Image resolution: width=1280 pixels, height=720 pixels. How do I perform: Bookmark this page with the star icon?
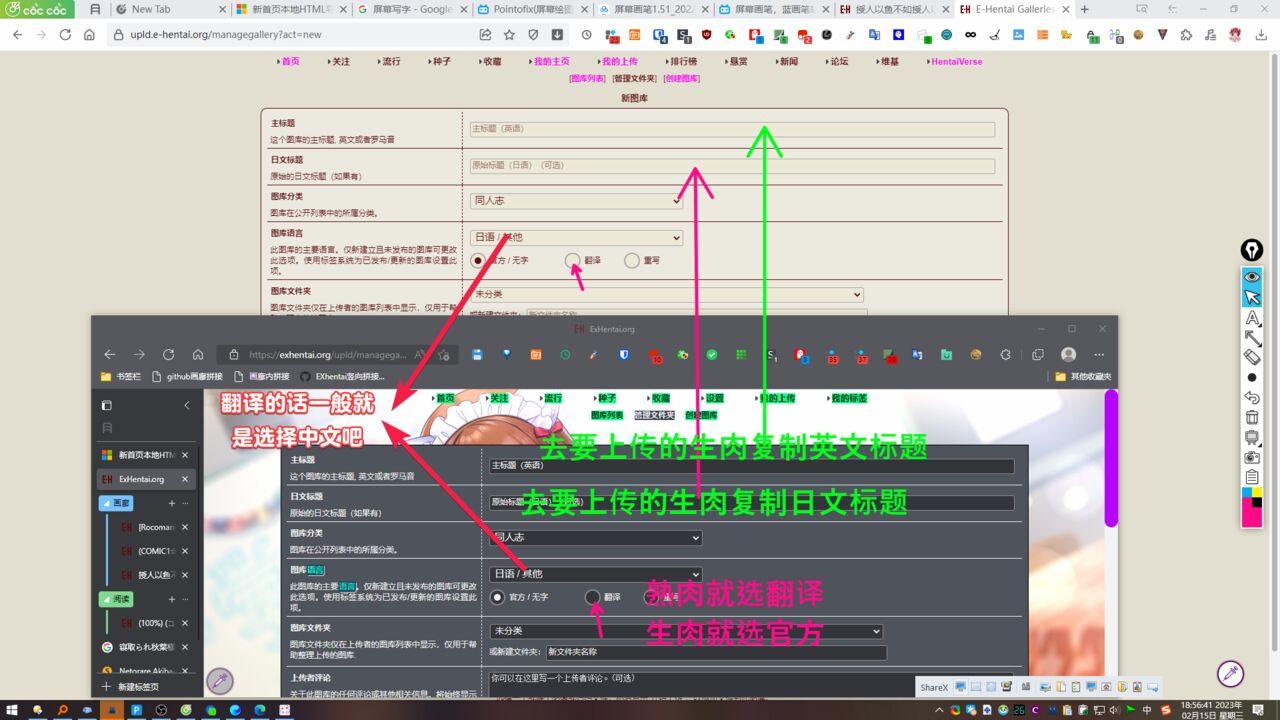click(509, 34)
